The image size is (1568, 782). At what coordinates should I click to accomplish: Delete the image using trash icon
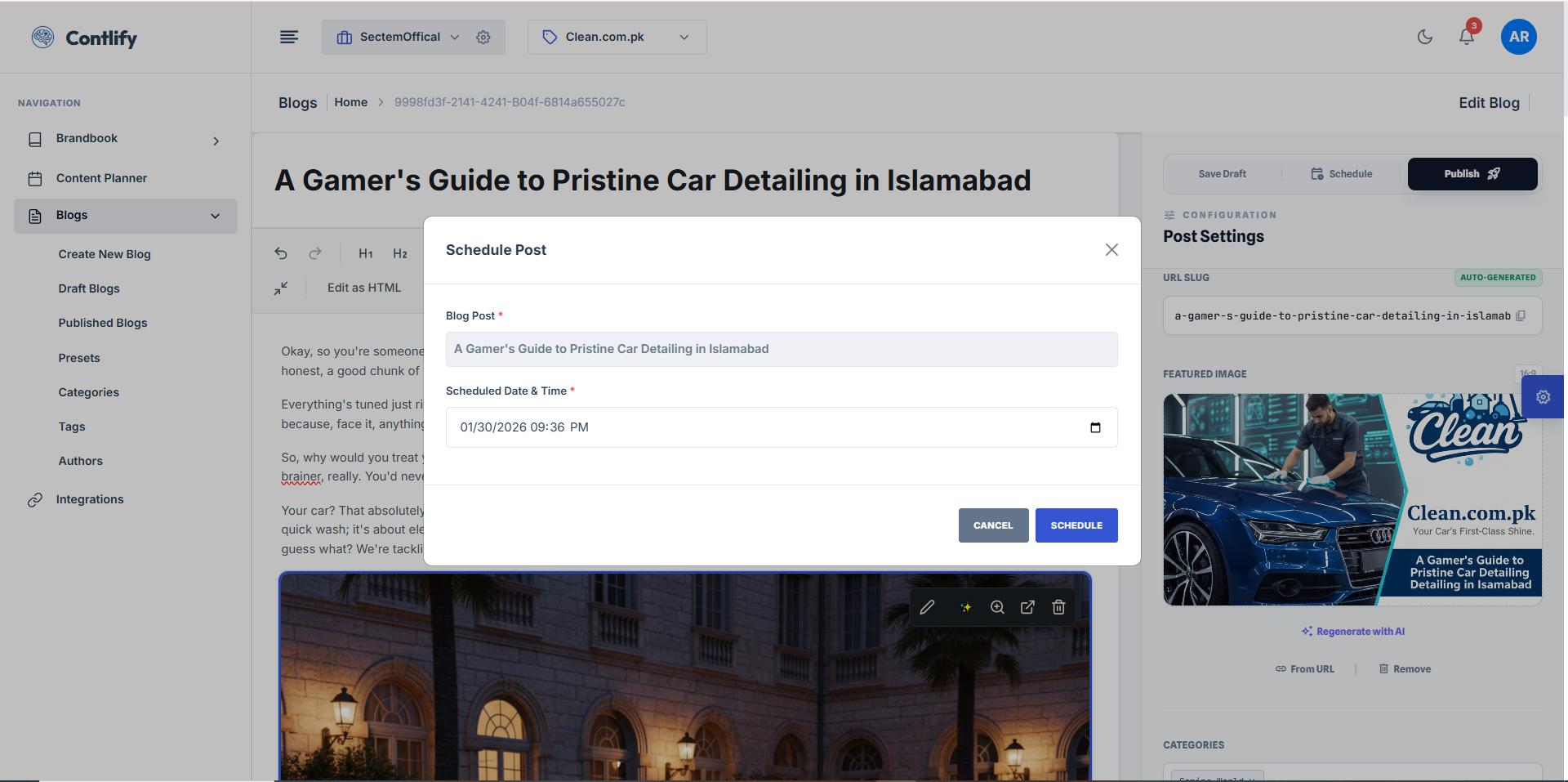pyautogui.click(x=1058, y=607)
